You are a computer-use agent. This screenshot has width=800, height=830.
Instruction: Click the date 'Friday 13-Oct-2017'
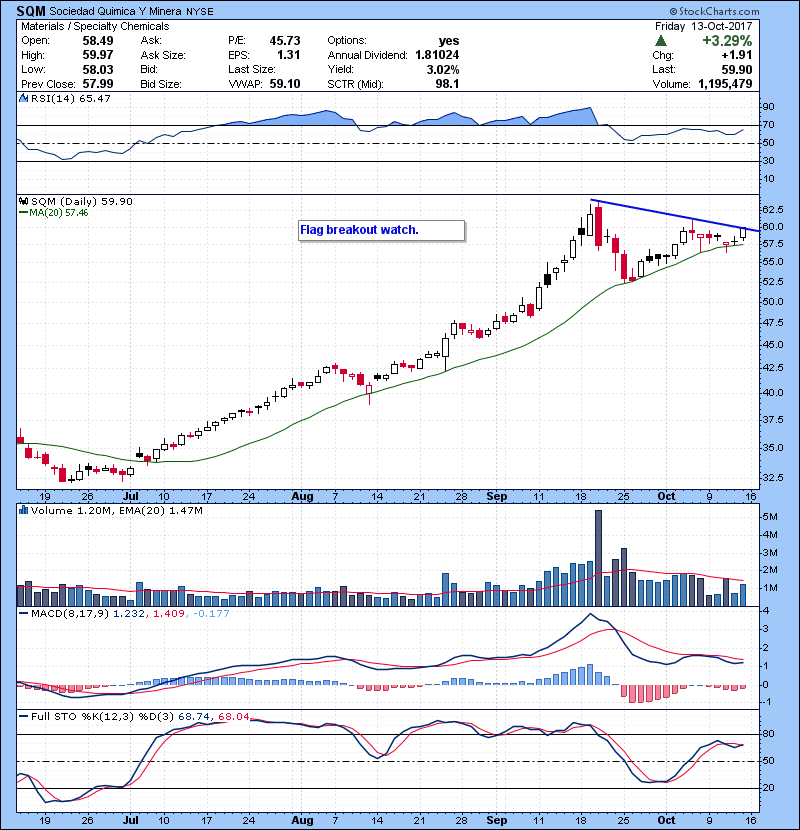(x=703, y=26)
